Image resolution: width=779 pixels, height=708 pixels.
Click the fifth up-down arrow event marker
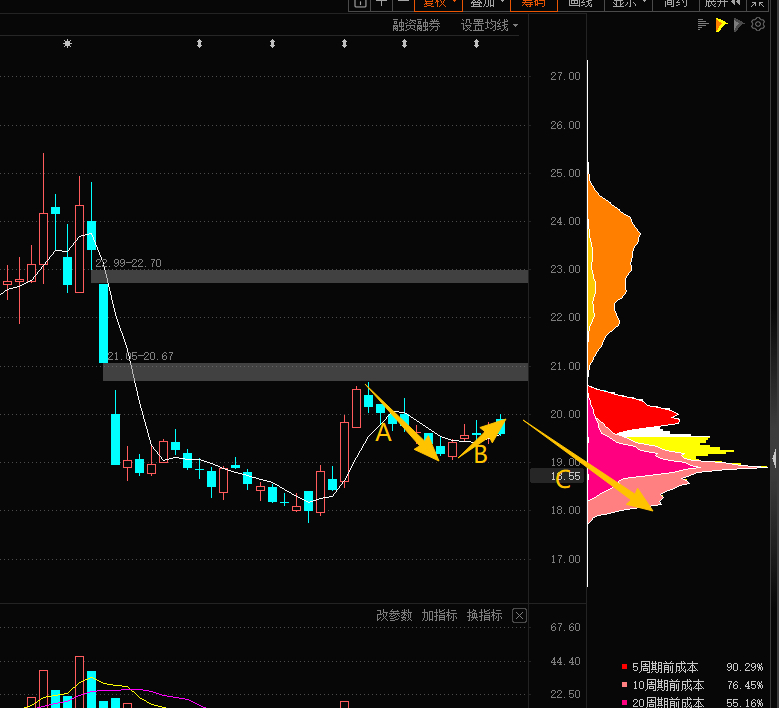pos(476,44)
